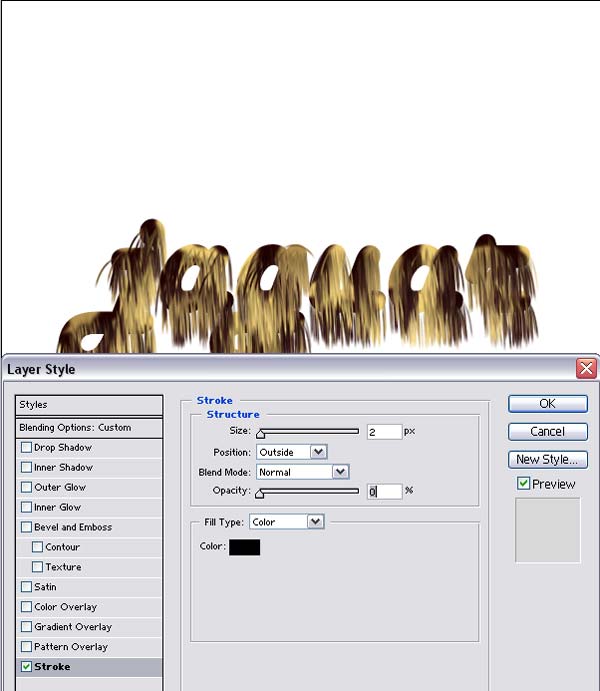Click the style preview thumbnail box
This screenshot has width=600, height=691.
click(548, 530)
